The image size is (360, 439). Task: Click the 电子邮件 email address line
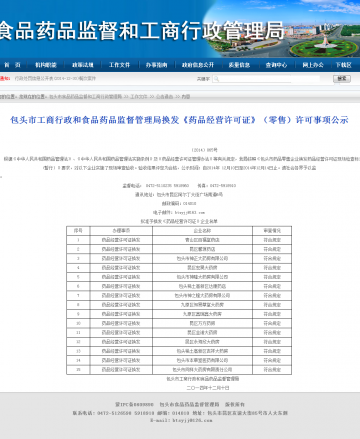point(179,212)
